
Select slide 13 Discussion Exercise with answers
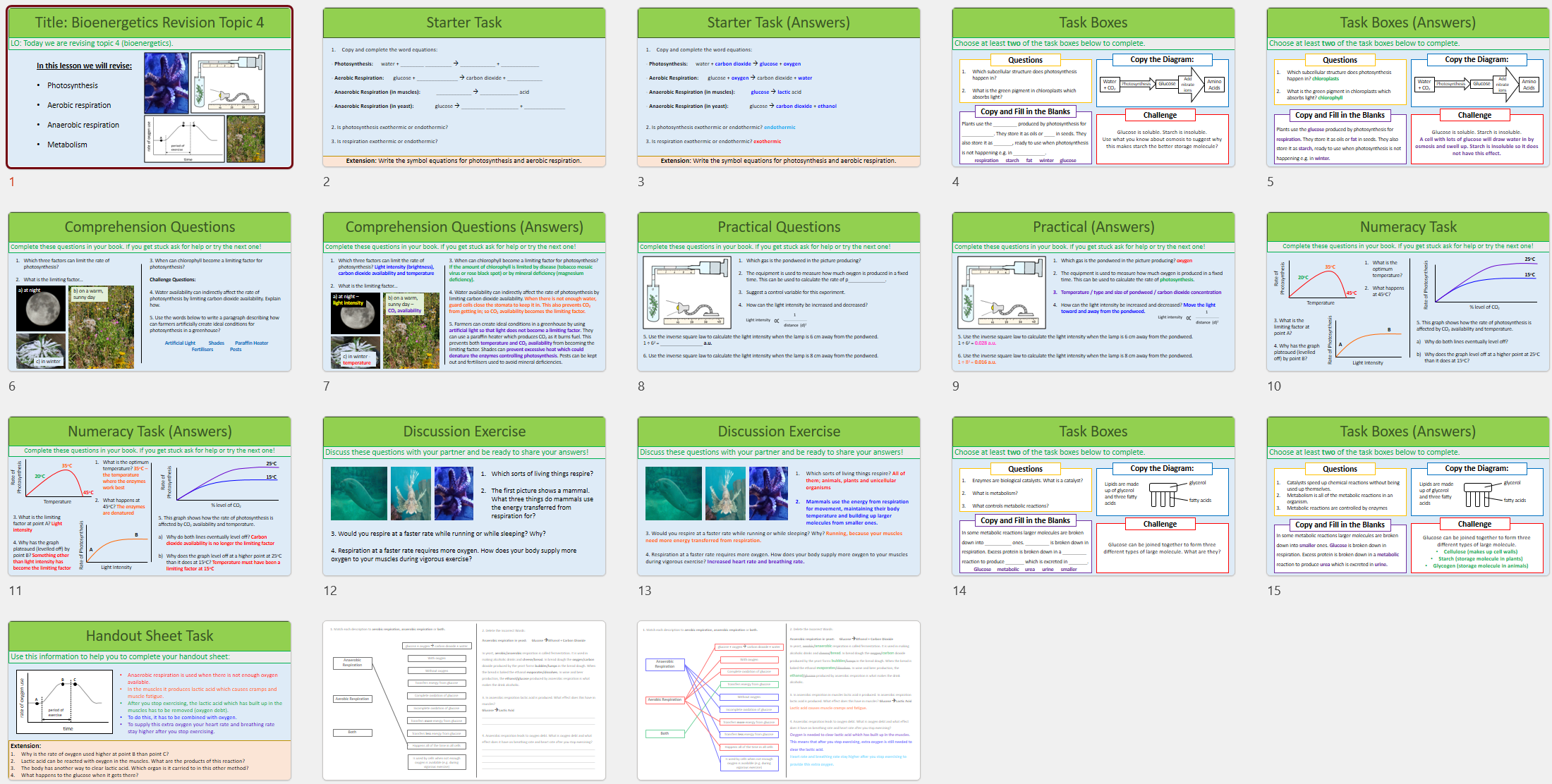coord(779,496)
